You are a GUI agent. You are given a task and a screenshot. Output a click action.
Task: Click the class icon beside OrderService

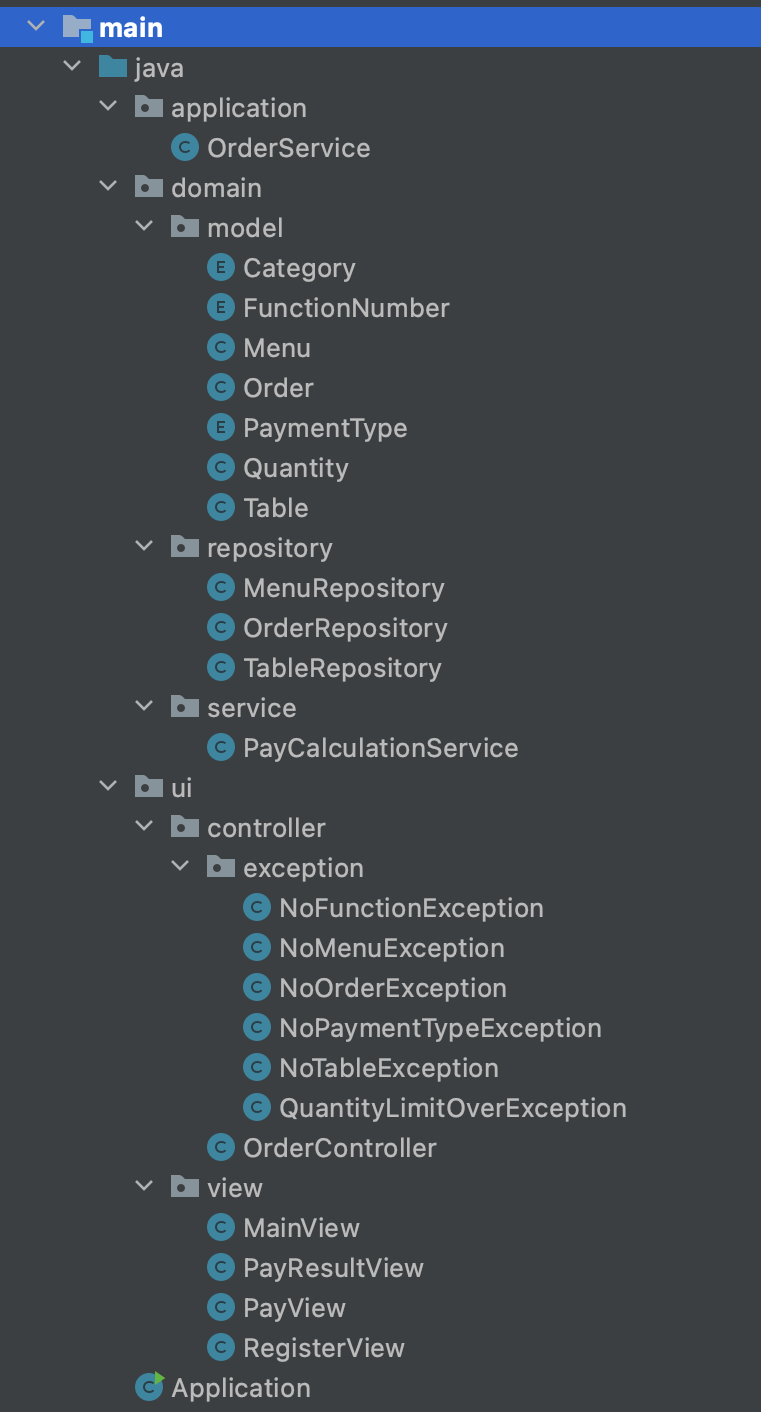[184, 147]
